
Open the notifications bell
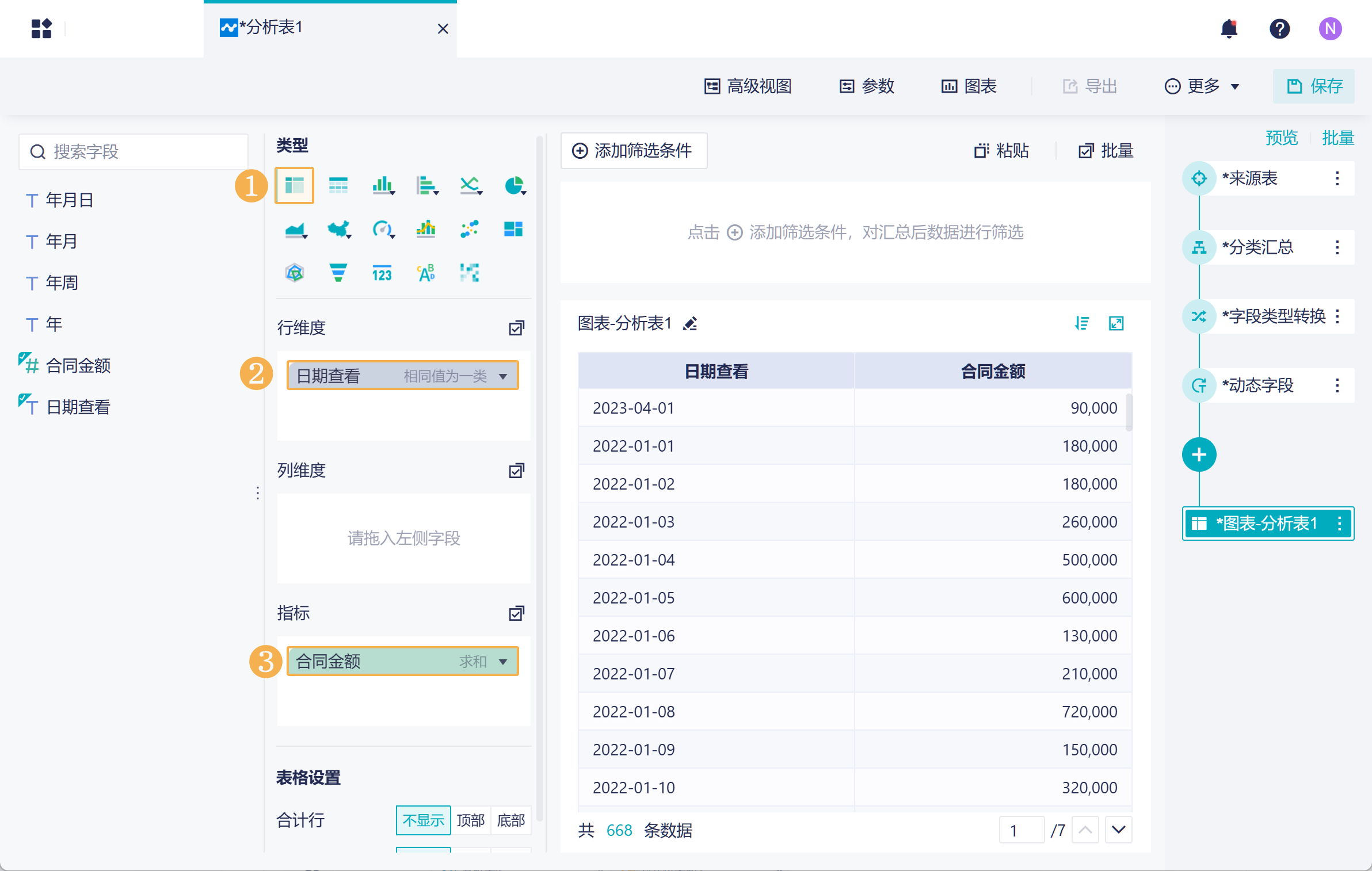point(1229,29)
